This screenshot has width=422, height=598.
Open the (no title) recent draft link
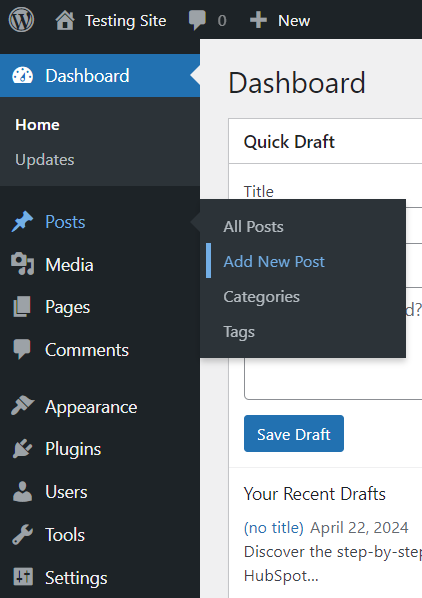coord(274,528)
